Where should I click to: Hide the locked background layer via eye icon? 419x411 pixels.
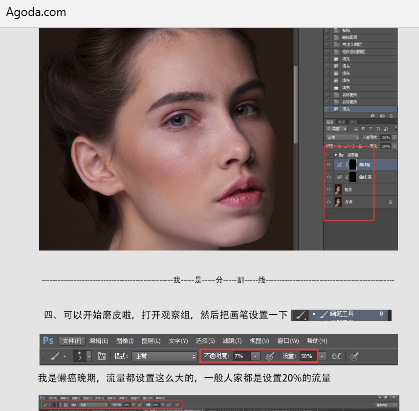(329, 202)
